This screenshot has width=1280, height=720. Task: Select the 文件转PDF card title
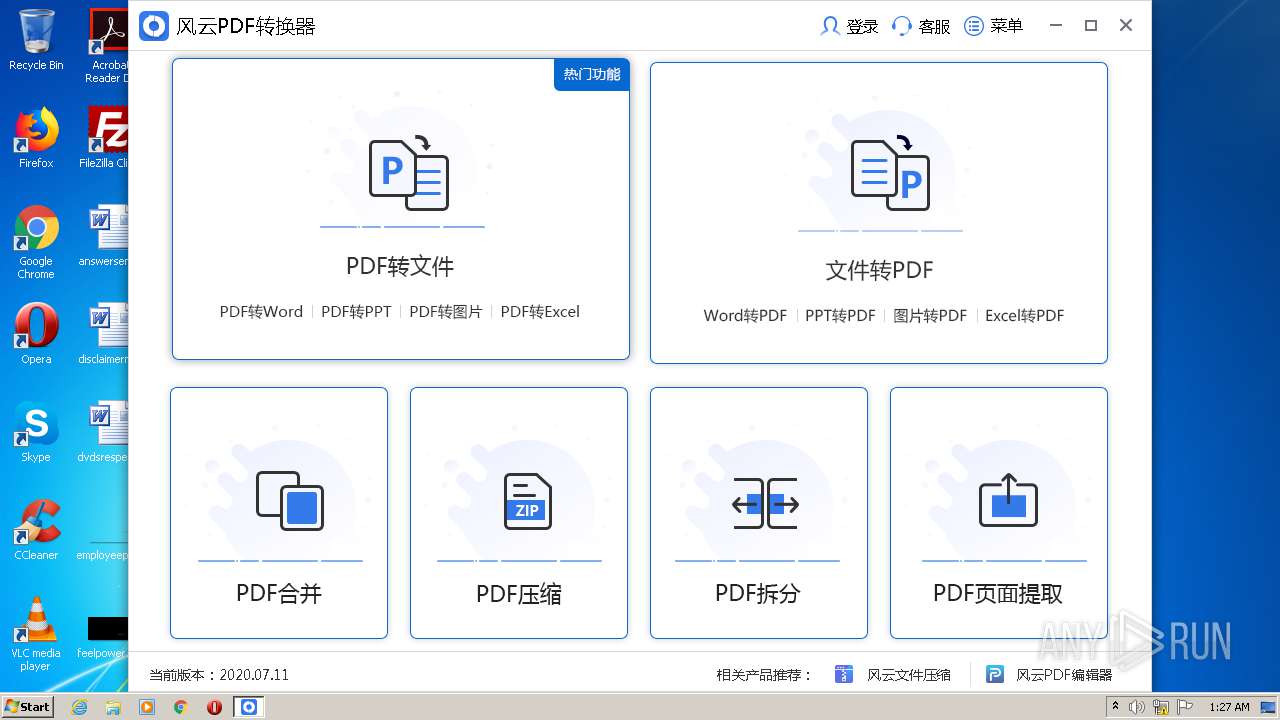click(x=879, y=270)
